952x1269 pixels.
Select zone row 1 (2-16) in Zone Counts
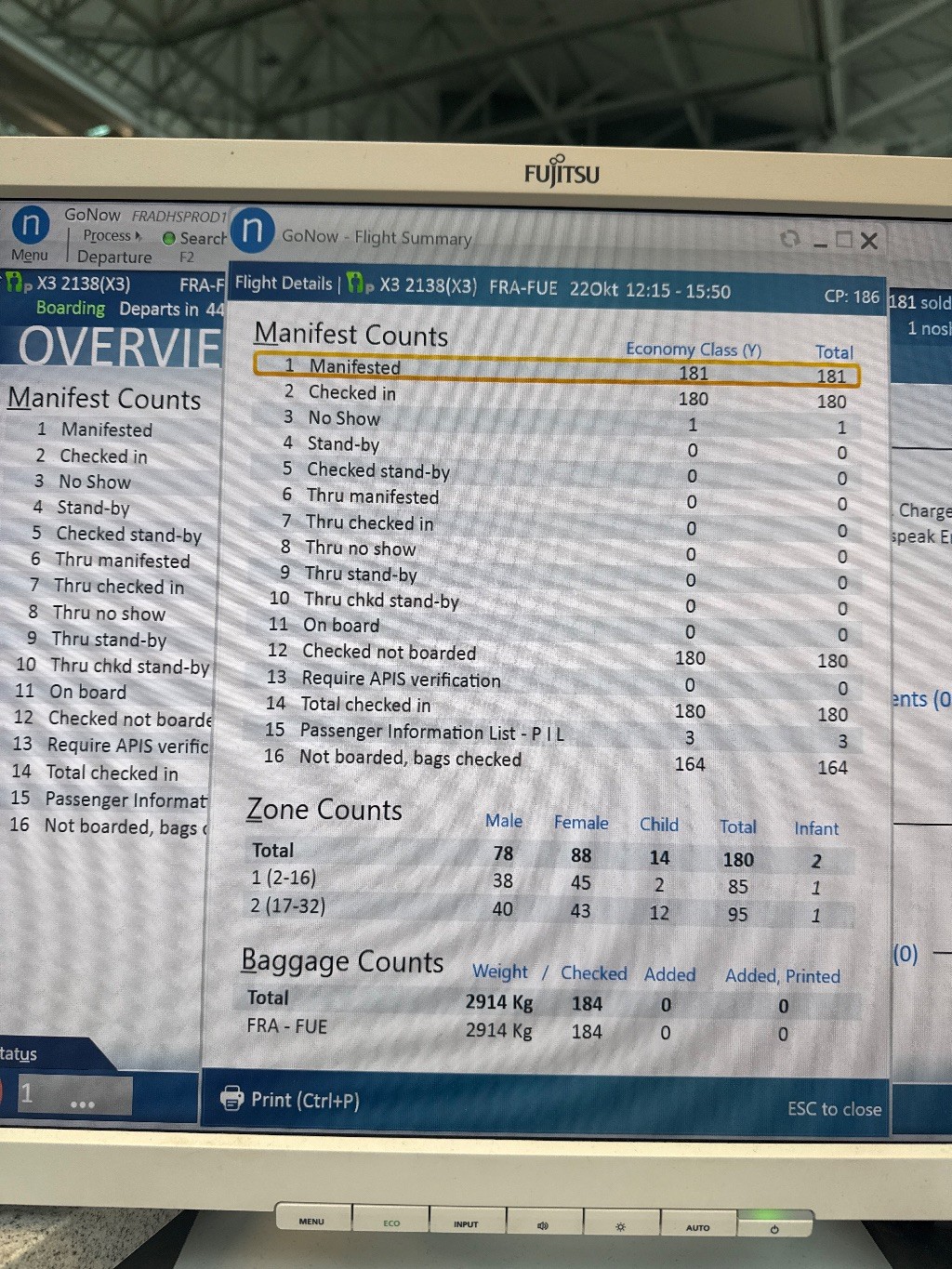[x=284, y=878]
